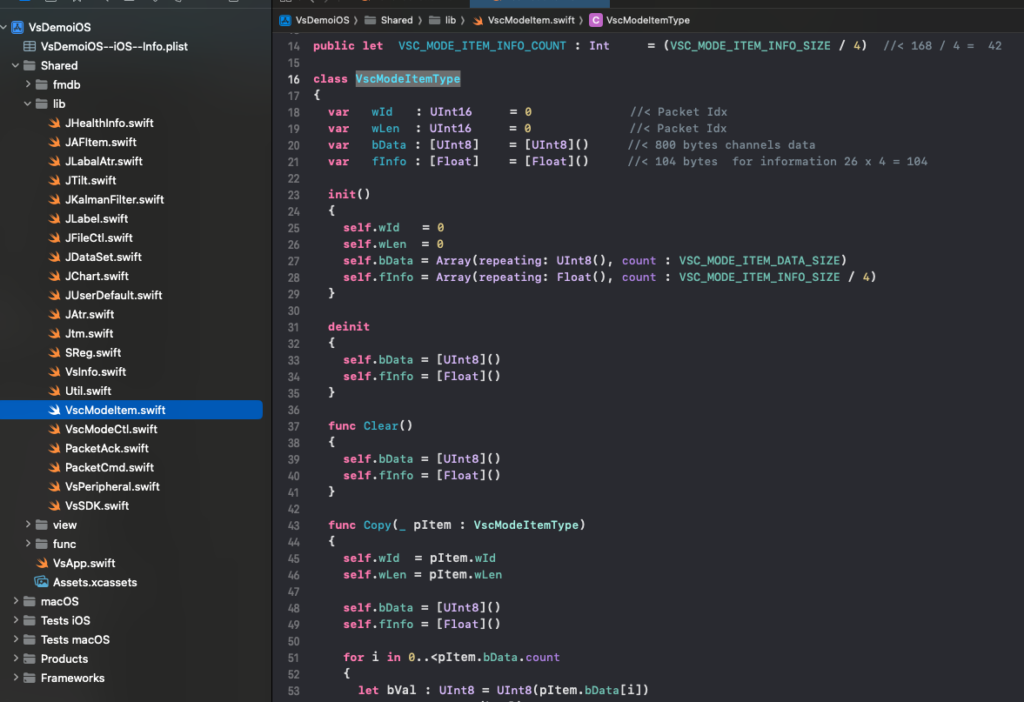Screen dimensions: 1024x702
Task: Open the lib breadcrumb in jump bar
Action: 451,20
